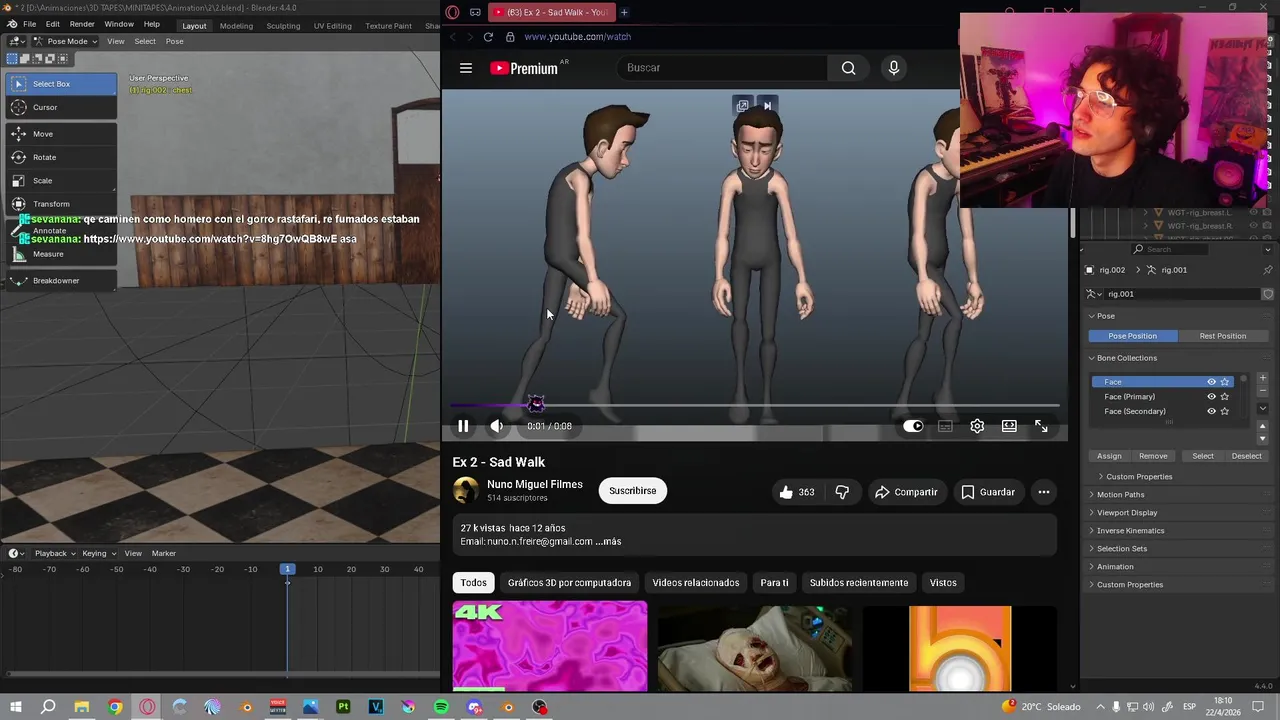Image resolution: width=1280 pixels, height=720 pixels.
Task: Dislike the Sad Walk video
Action: coord(842,492)
